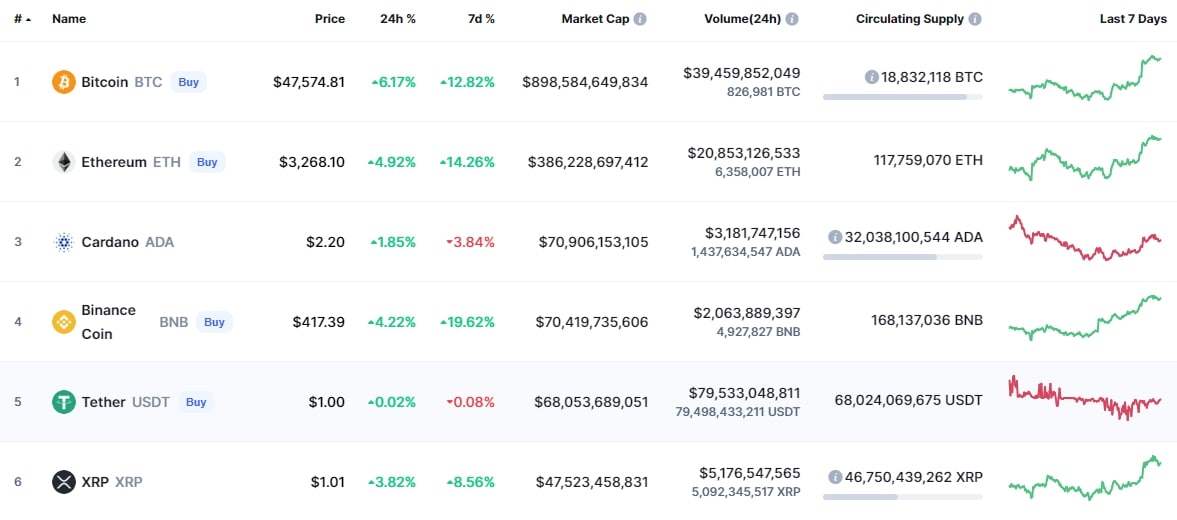This screenshot has width=1177, height=520.
Task: Click the Buy button next to Binance Coin
Action: coord(215,322)
